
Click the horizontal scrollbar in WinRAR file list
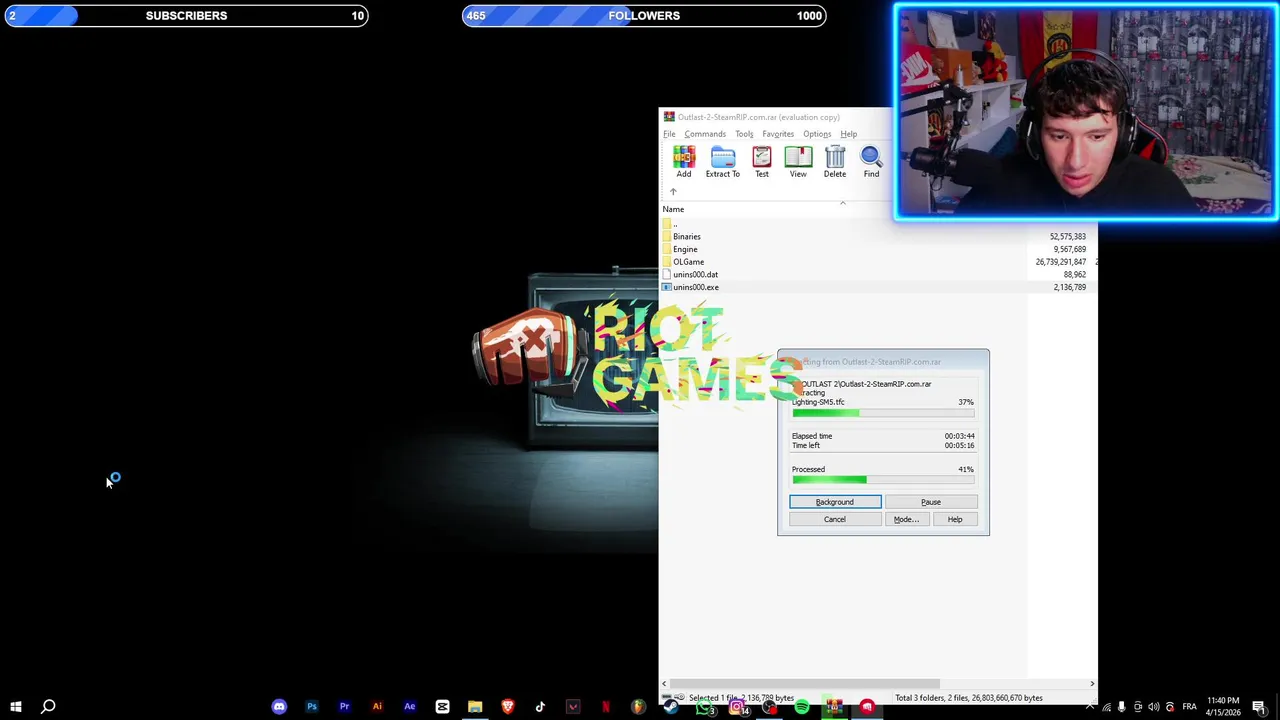805,684
